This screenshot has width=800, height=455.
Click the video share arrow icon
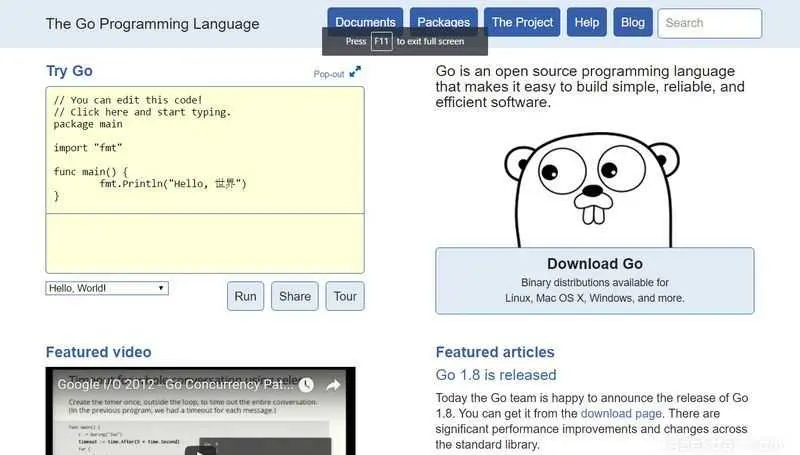[333, 385]
